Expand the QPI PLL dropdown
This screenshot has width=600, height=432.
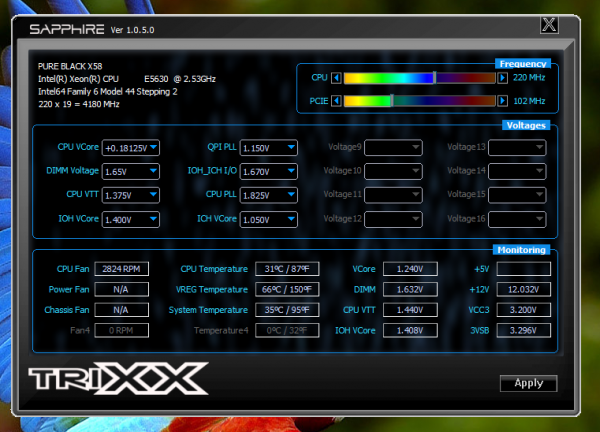269,148
